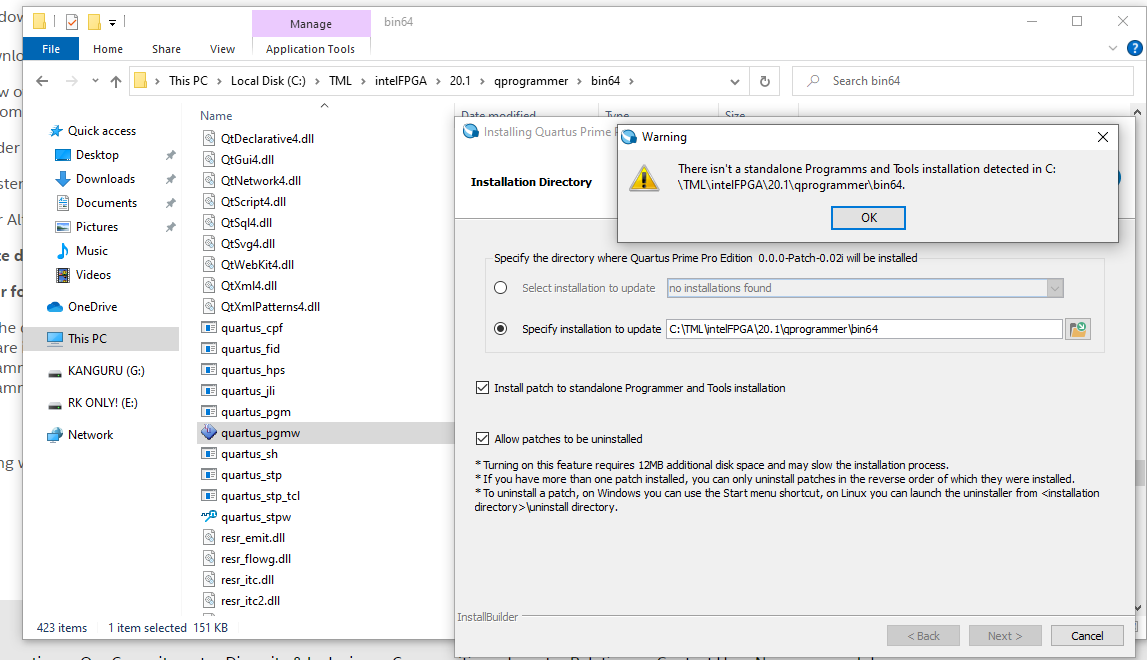Go up one folder level arrow
This screenshot has width=1147, height=660.
(x=116, y=81)
